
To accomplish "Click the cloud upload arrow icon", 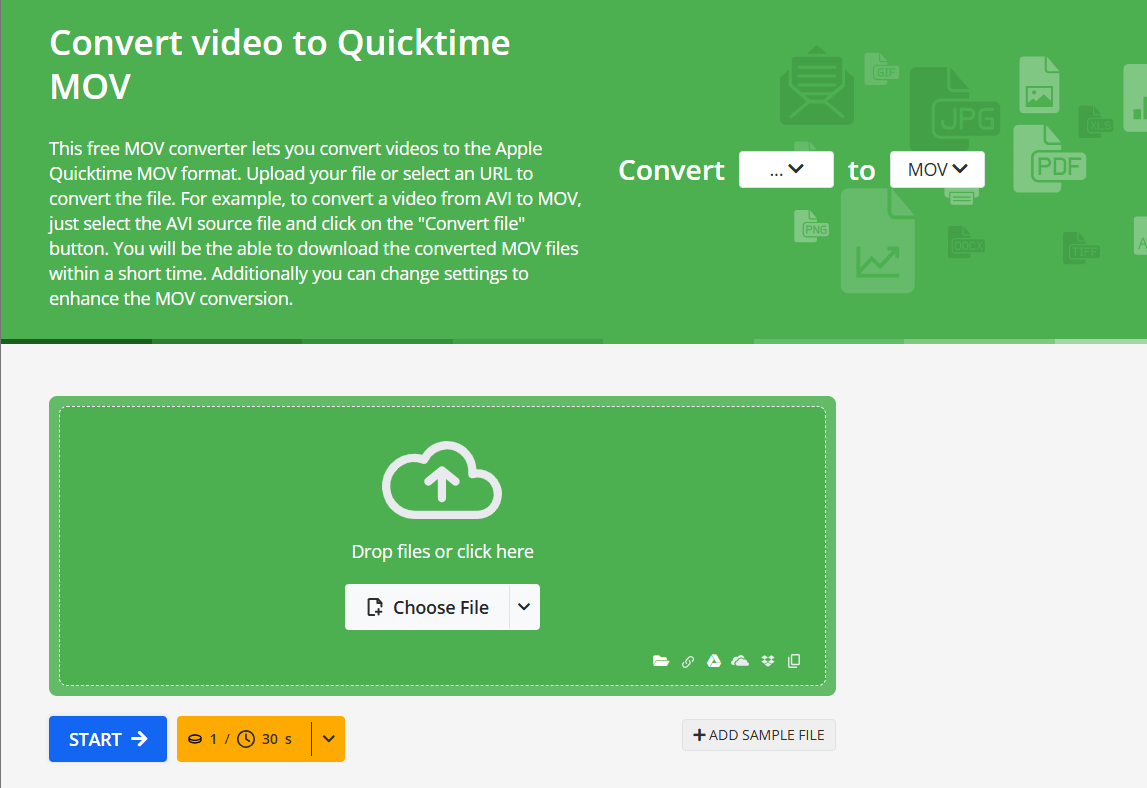I will pyautogui.click(x=442, y=481).
